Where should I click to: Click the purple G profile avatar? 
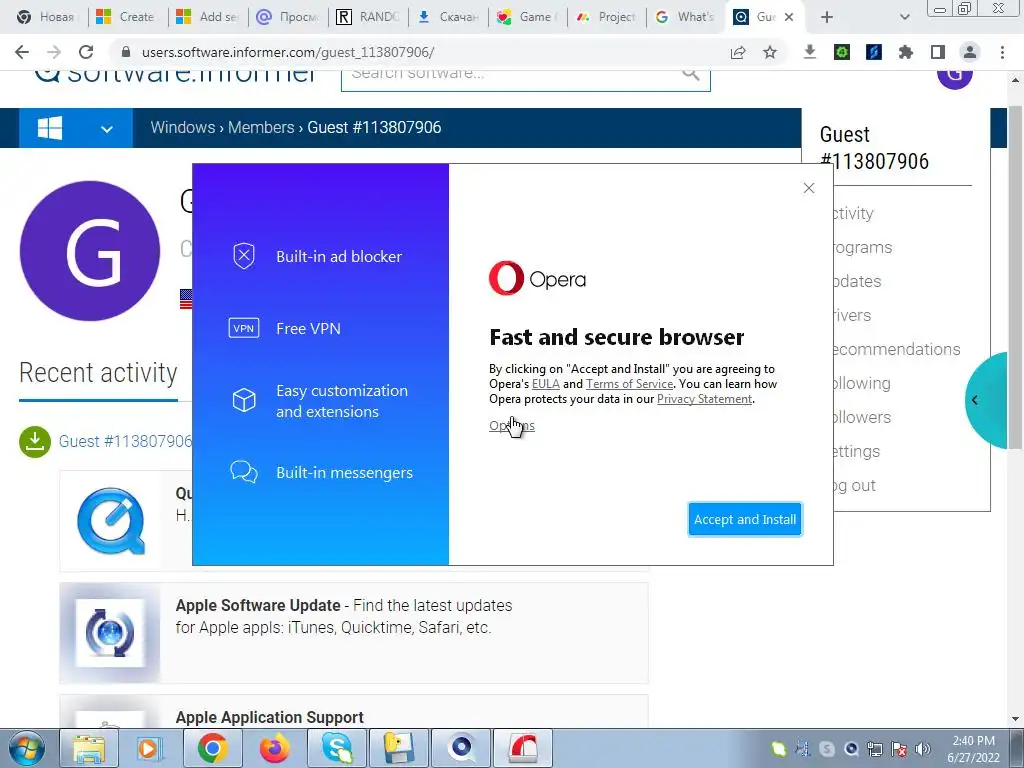90,251
